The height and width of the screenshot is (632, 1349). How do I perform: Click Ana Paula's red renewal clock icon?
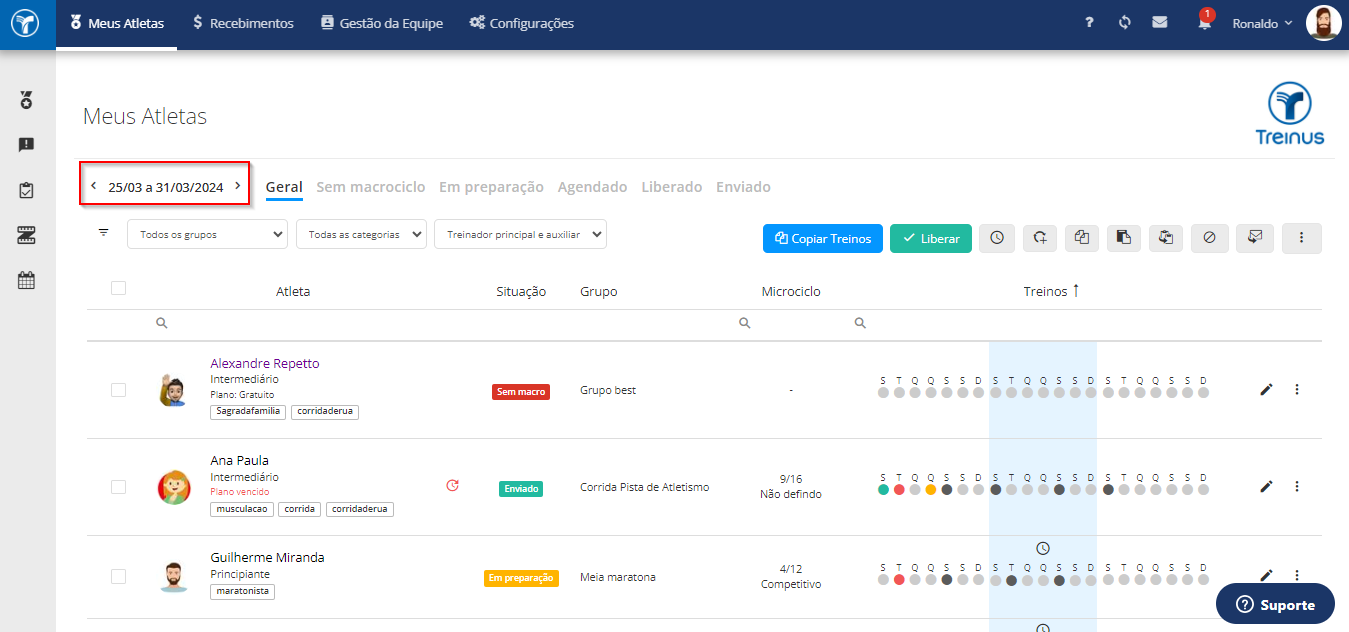[452, 485]
